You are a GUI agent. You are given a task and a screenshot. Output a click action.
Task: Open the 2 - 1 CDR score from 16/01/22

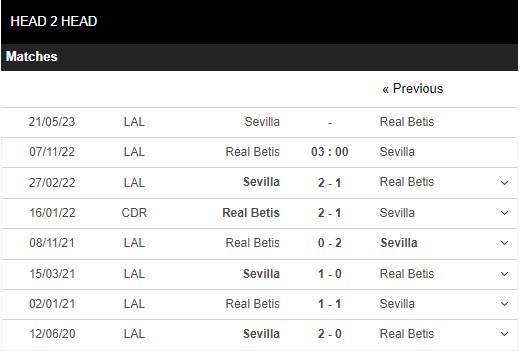pos(330,213)
